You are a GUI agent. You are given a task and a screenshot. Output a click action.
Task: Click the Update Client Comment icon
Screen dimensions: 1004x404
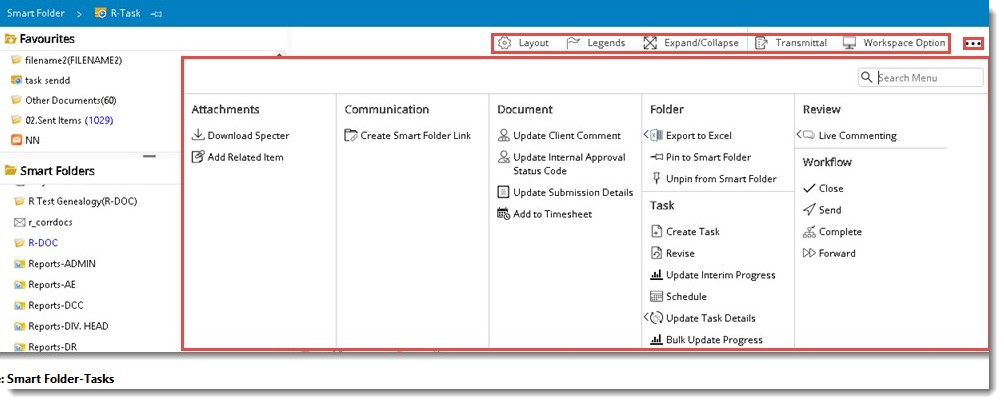[504, 135]
